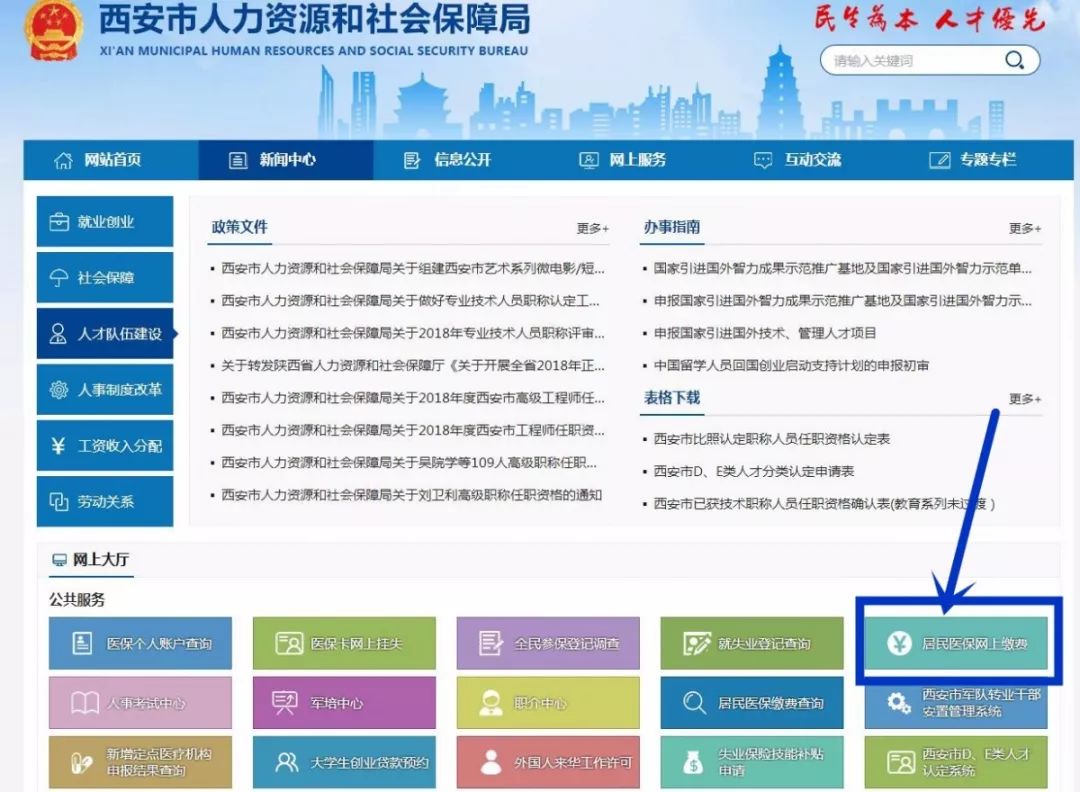Open the 网上服务 tab
This screenshot has width=1080, height=792.
pos(636,160)
